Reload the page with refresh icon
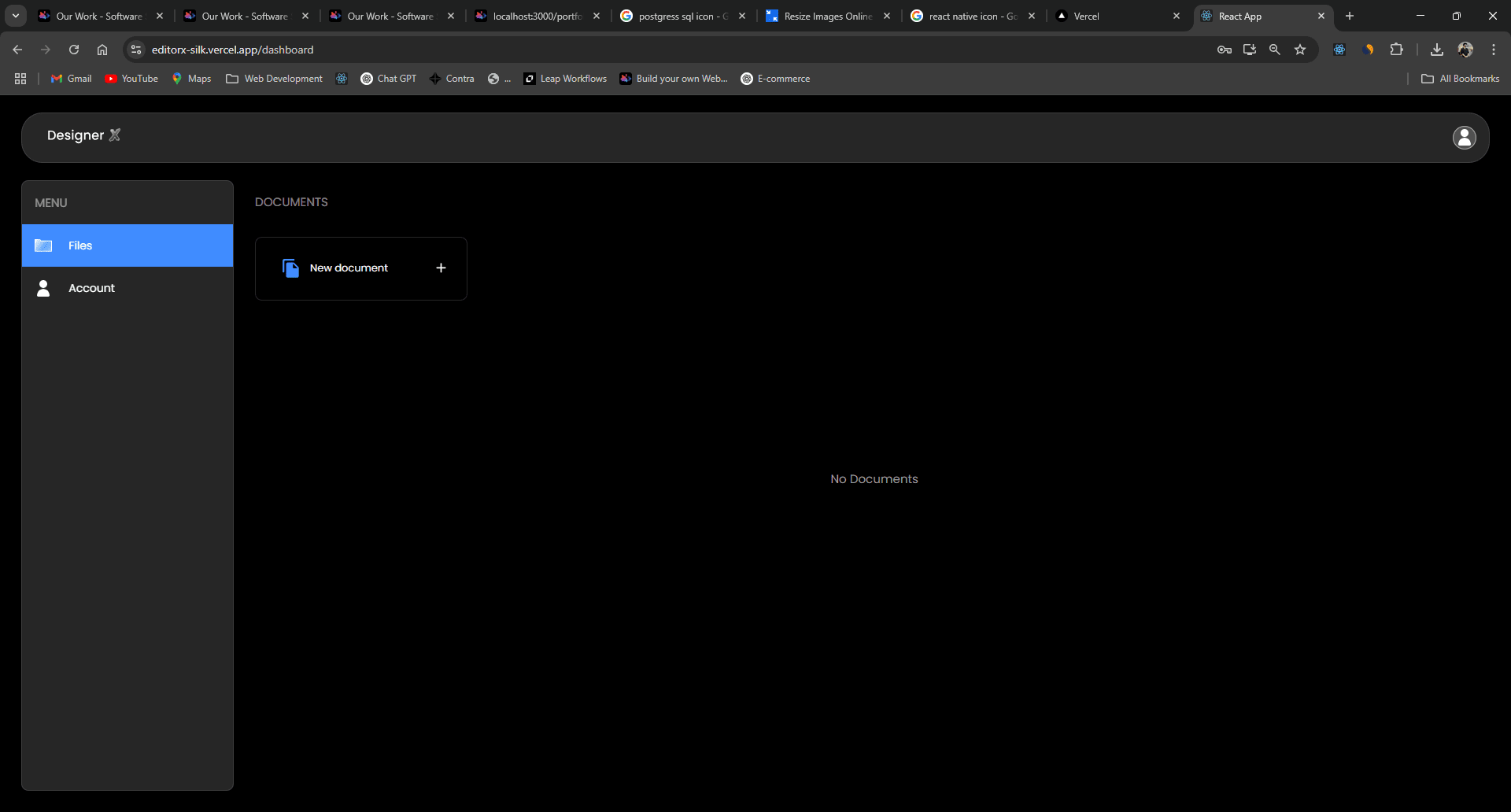The image size is (1511, 812). pyautogui.click(x=74, y=50)
